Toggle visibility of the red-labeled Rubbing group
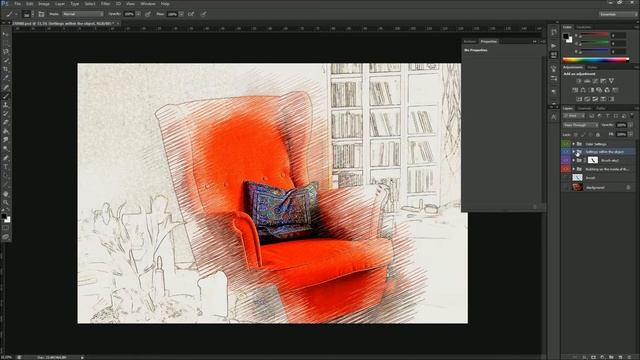This screenshot has width=640, height=360. click(x=566, y=169)
